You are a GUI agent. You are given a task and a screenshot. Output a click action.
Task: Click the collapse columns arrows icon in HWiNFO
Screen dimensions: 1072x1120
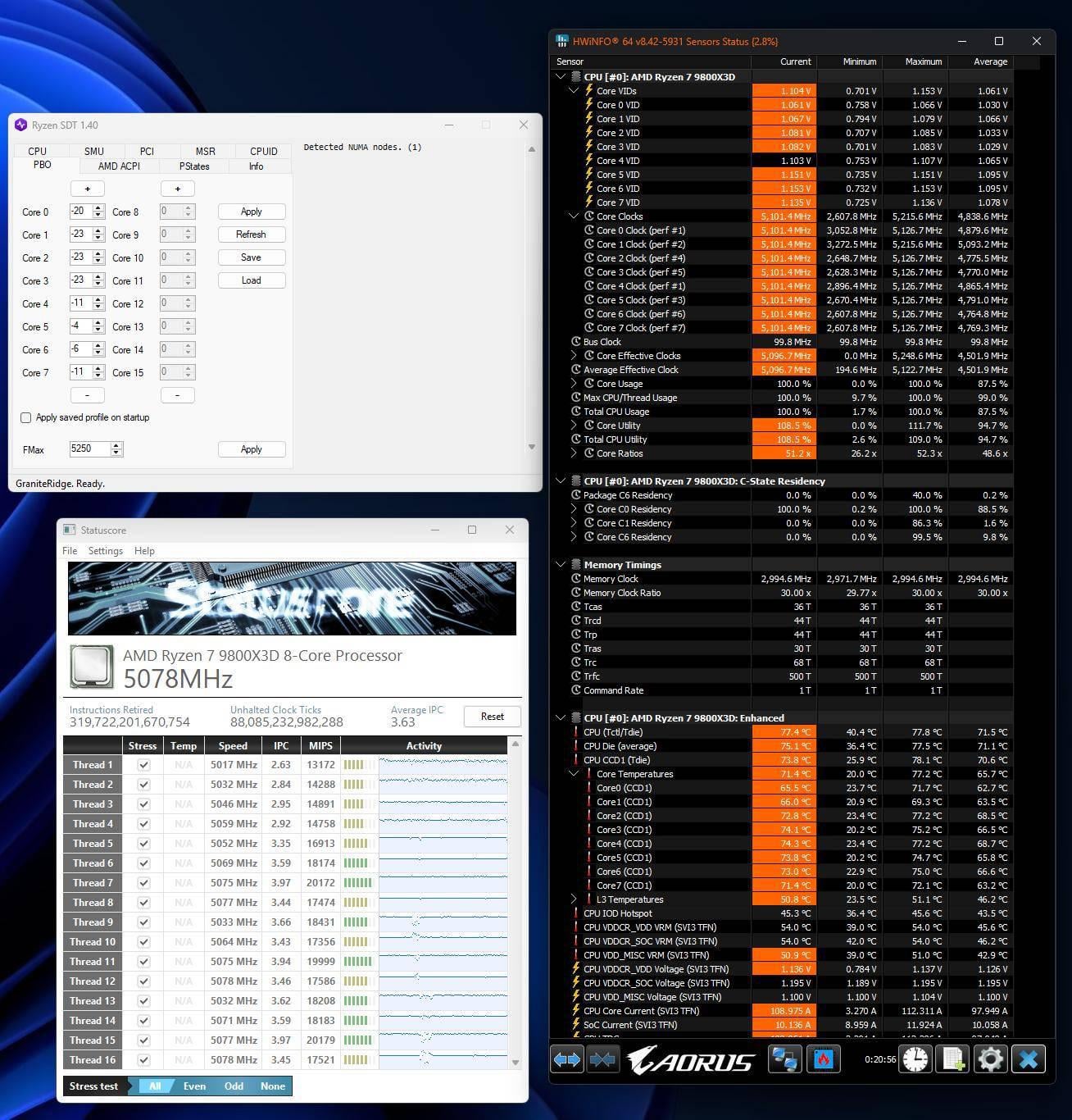tap(602, 1059)
